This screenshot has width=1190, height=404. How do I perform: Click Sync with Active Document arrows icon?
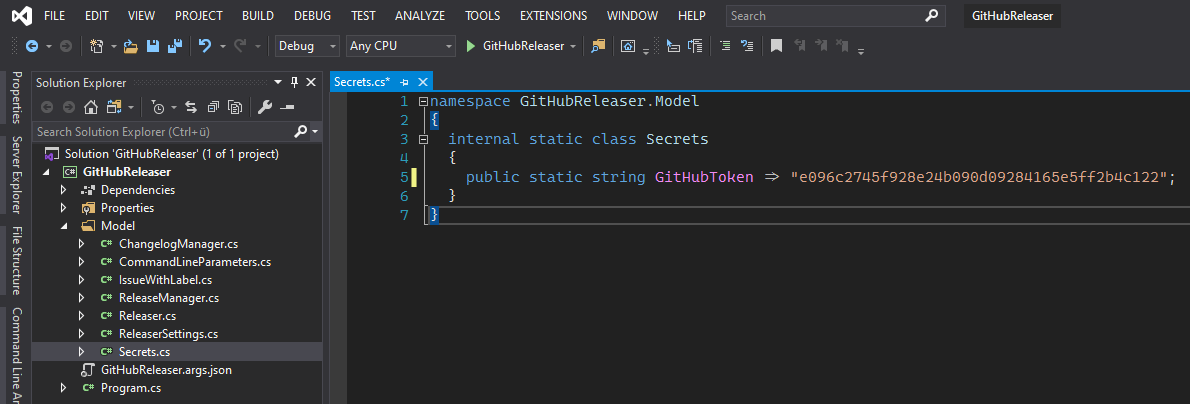[x=190, y=107]
